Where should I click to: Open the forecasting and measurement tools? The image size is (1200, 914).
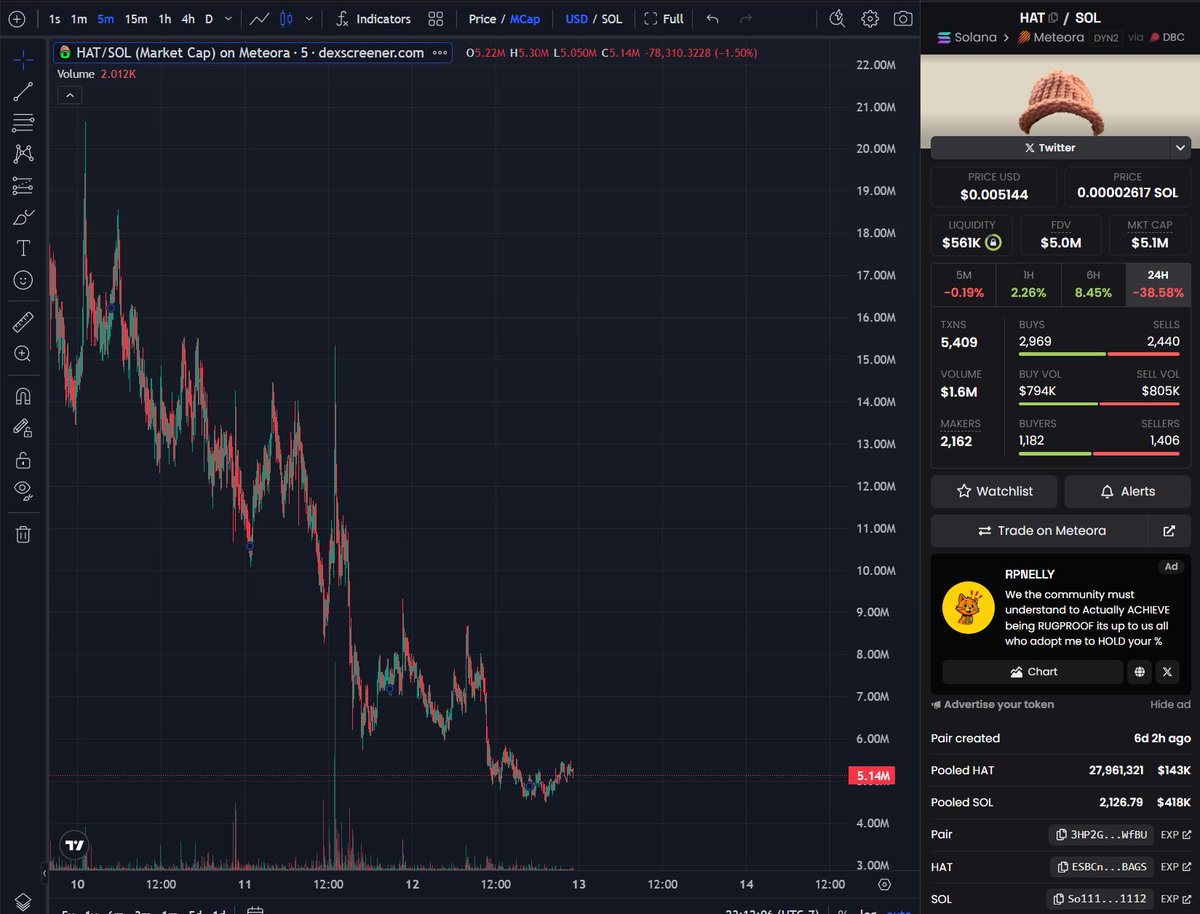[x=23, y=186]
